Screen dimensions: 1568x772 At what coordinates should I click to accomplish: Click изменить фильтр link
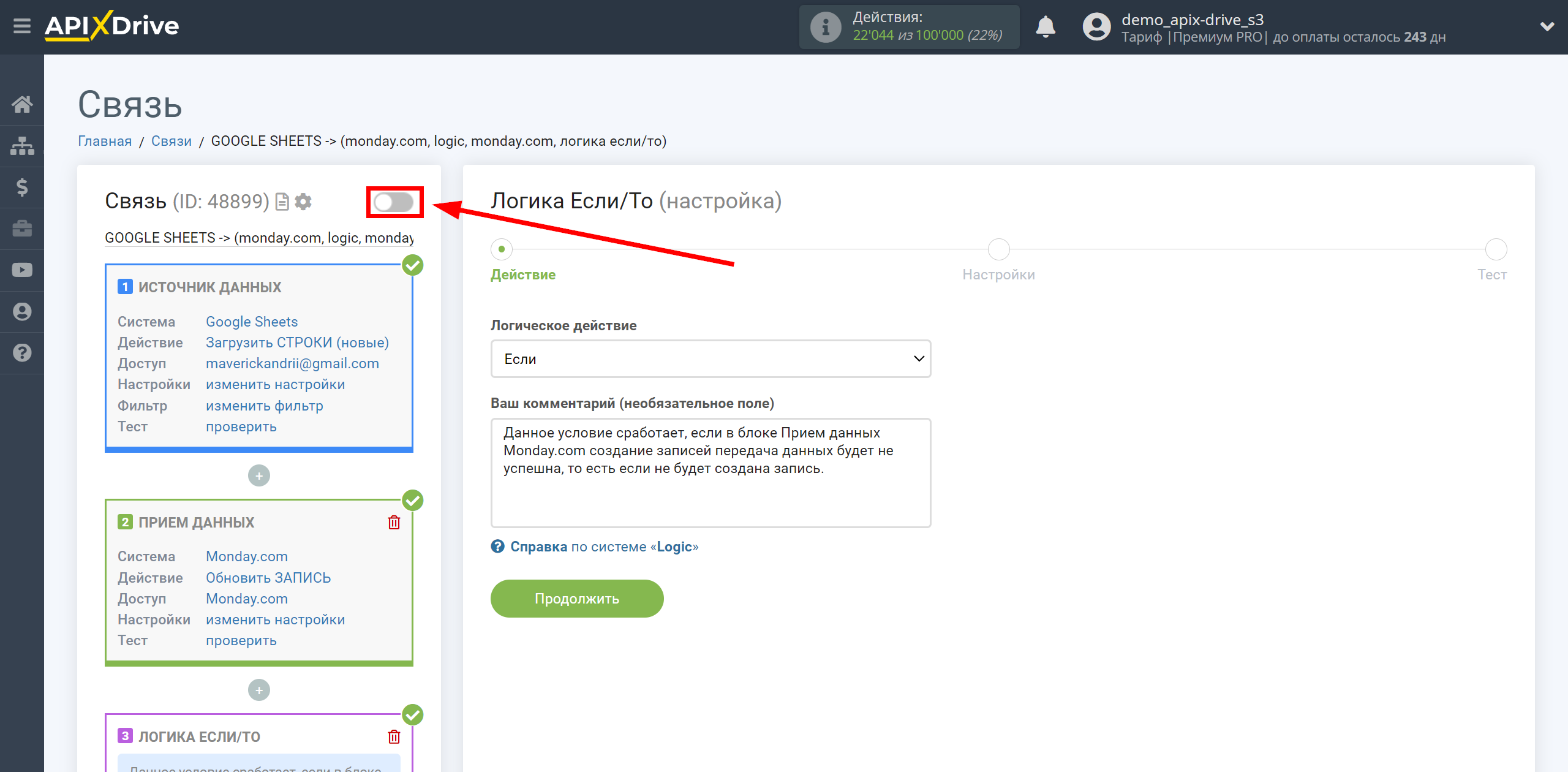pyautogui.click(x=264, y=406)
